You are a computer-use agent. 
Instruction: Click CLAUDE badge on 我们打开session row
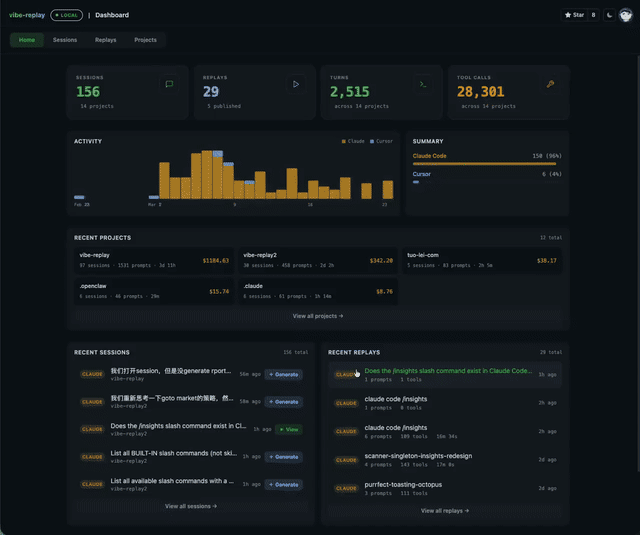coord(92,374)
